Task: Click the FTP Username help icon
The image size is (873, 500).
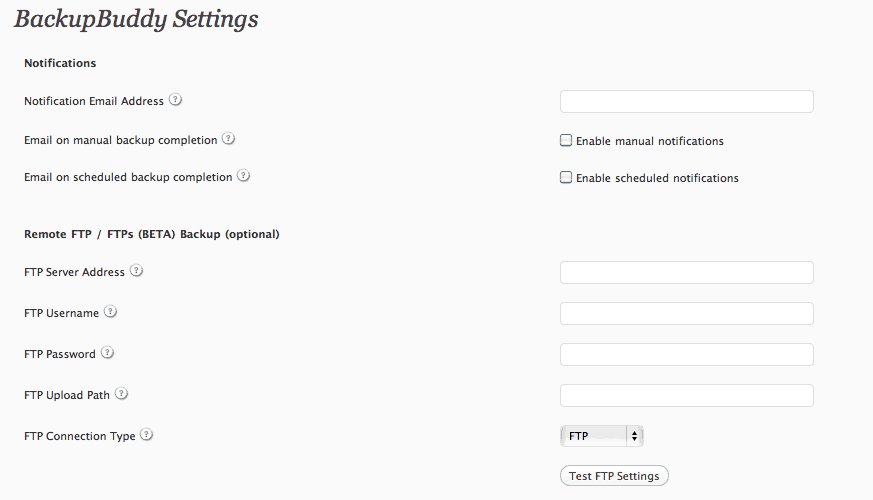Action: (x=110, y=312)
